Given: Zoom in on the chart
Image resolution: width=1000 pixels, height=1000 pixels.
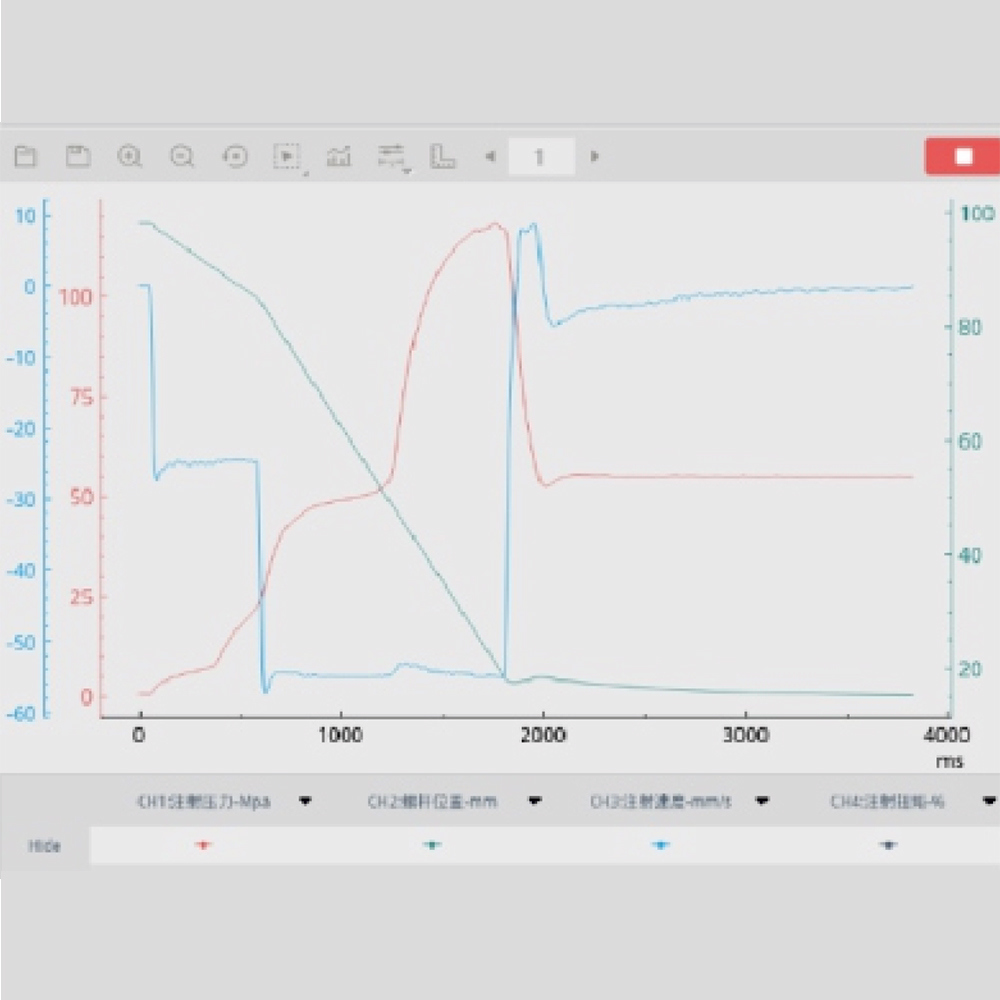Looking at the screenshot, I should (x=130, y=156).
